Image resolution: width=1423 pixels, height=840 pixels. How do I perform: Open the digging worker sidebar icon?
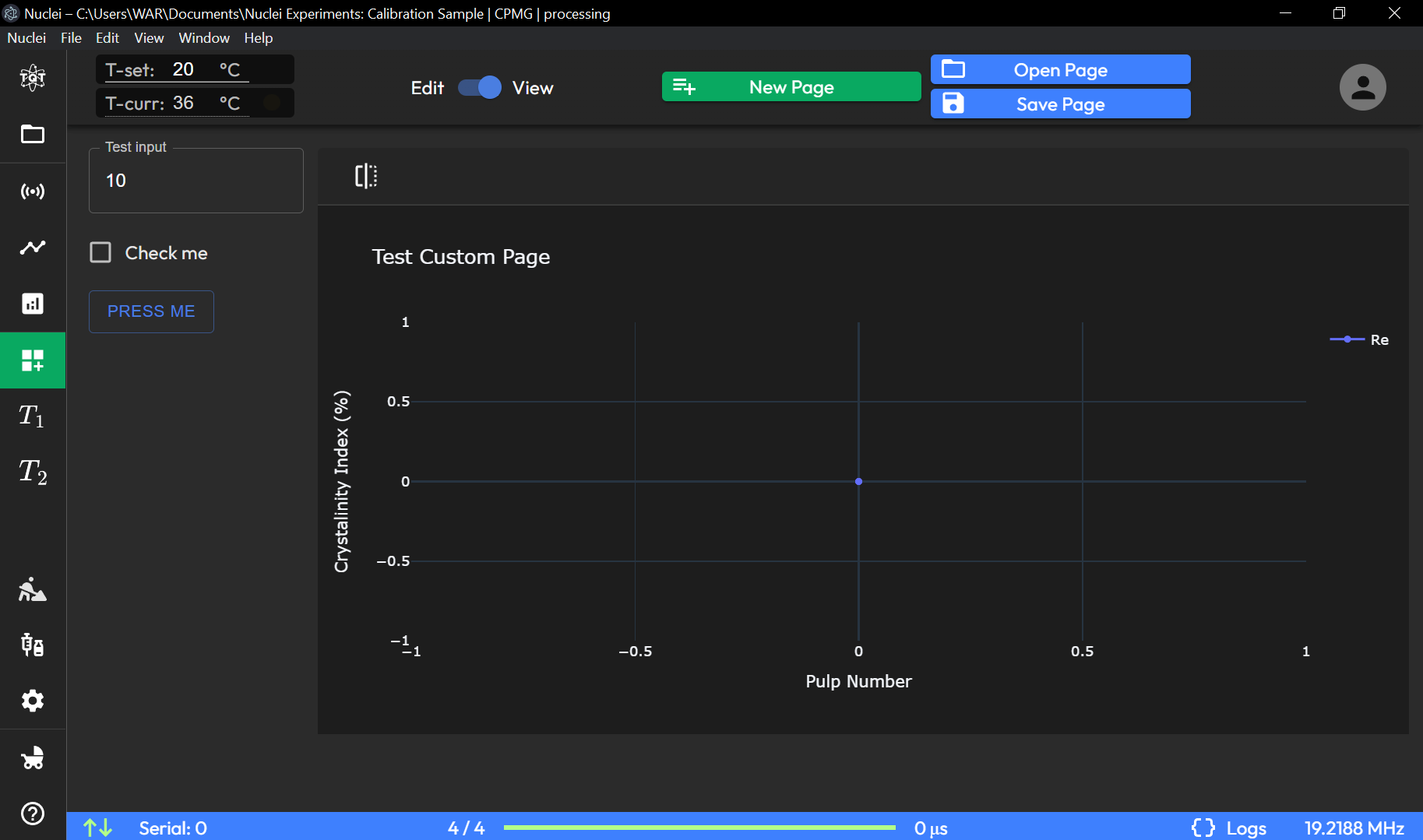[33, 589]
